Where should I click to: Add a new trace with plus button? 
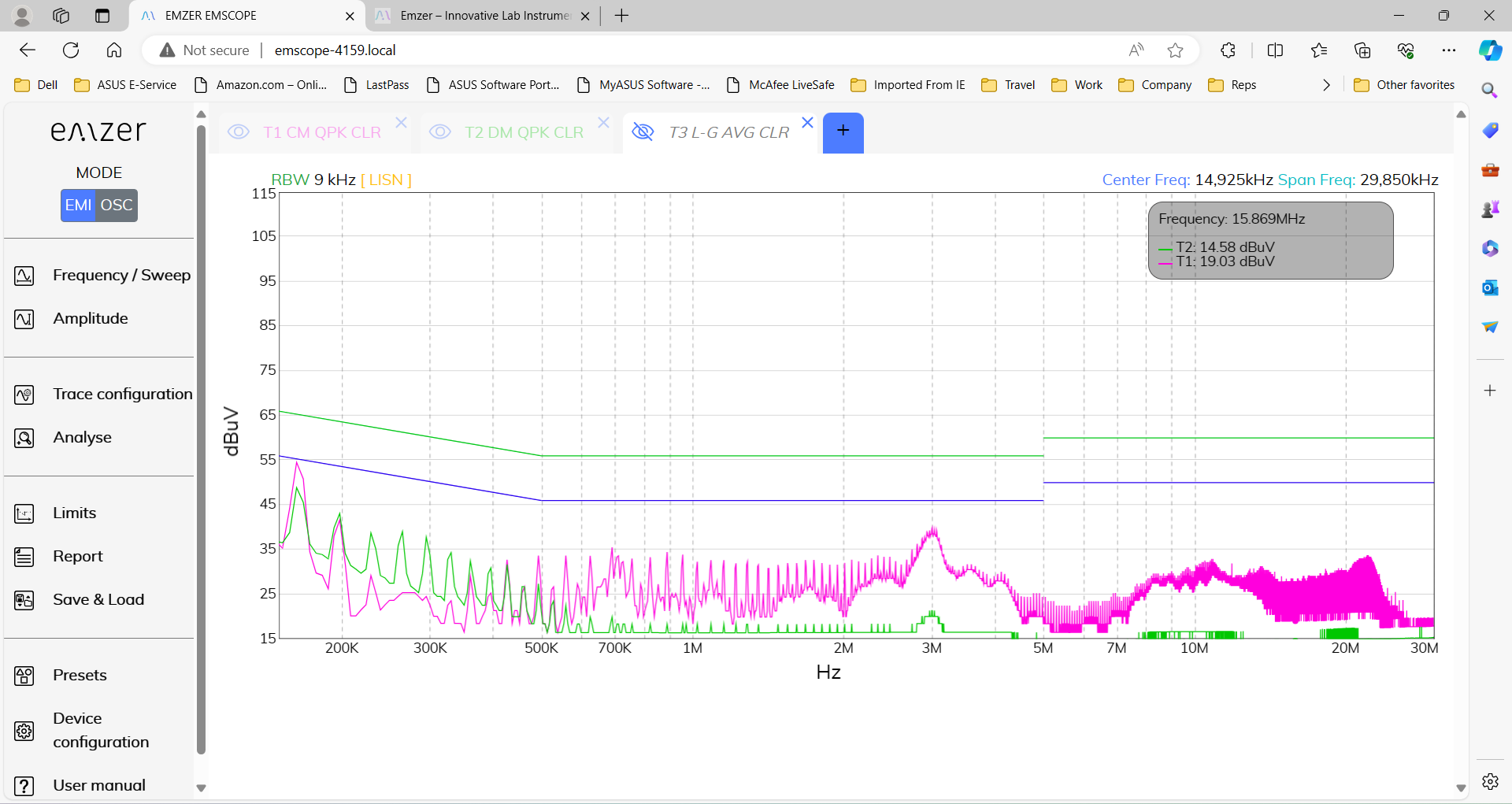(x=843, y=132)
